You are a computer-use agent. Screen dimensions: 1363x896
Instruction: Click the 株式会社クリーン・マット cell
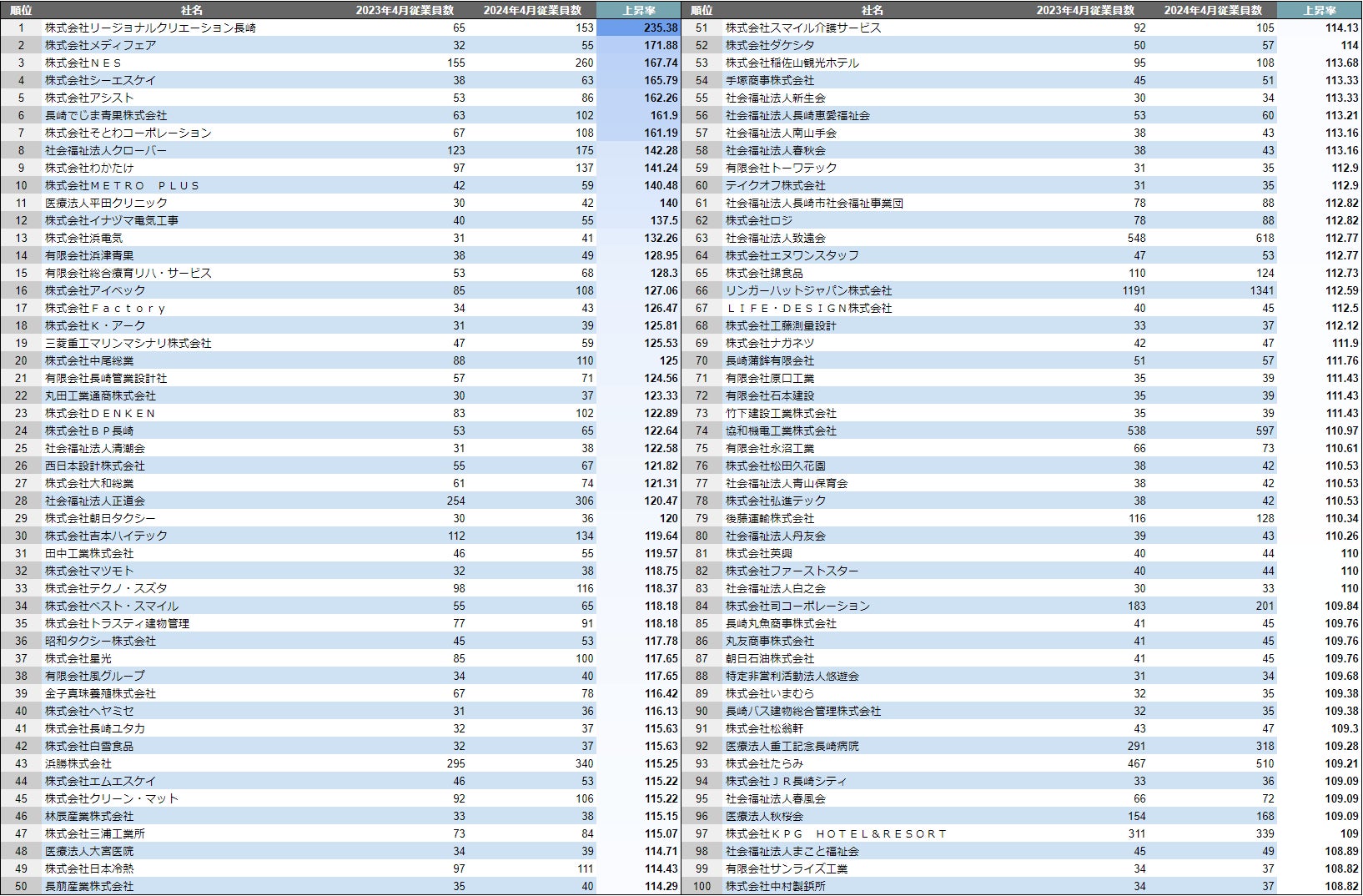point(112,798)
